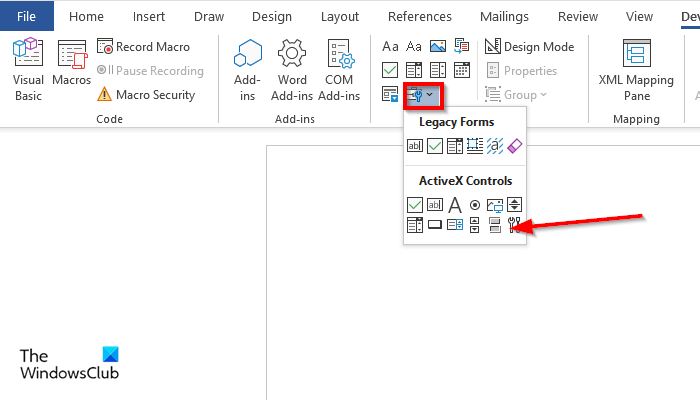Open the XML Mapping Pane
Screen dimensions: 700x400
(x=636, y=70)
